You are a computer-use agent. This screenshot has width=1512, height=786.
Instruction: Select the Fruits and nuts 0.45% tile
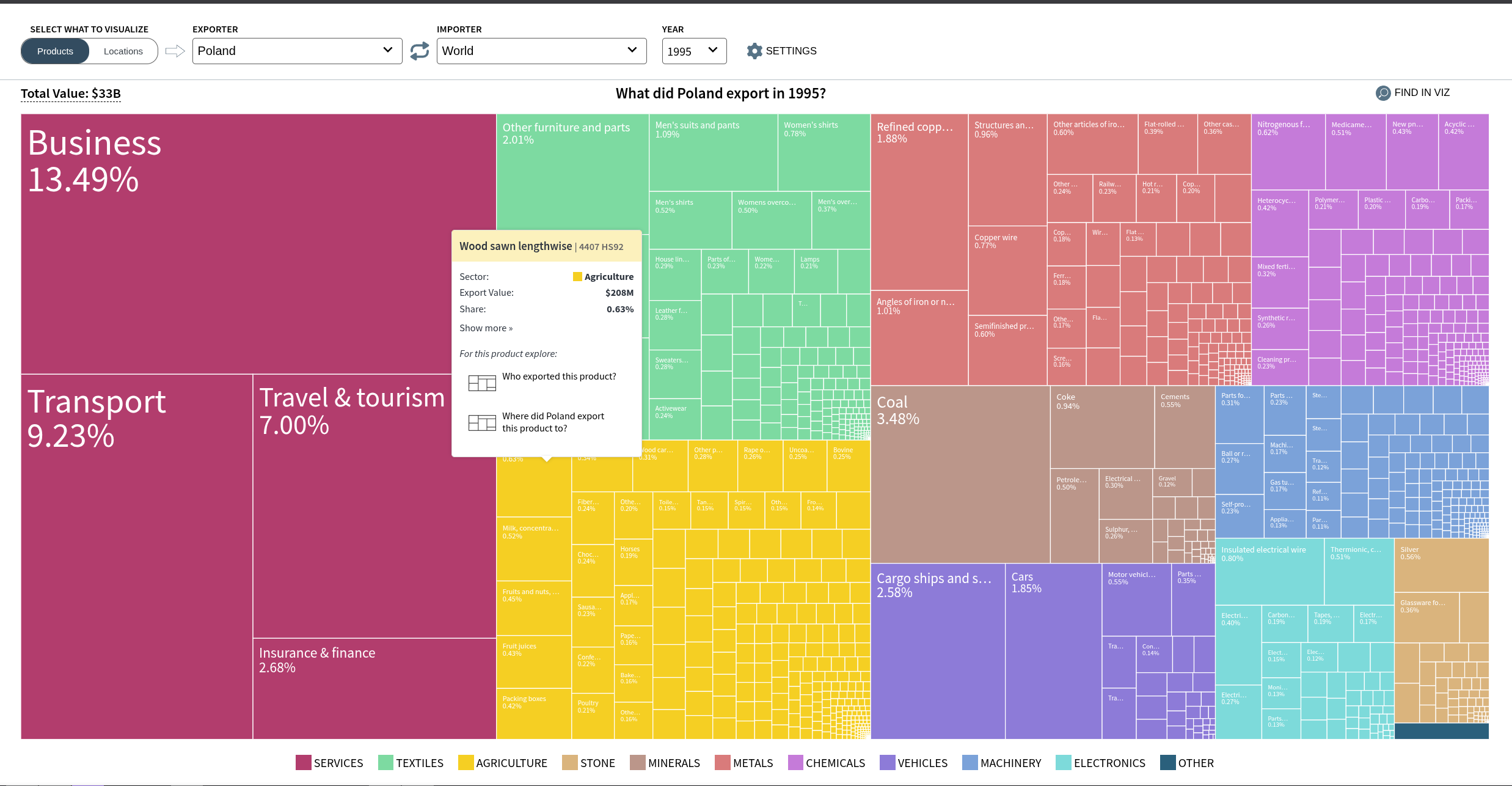[534, 608]
